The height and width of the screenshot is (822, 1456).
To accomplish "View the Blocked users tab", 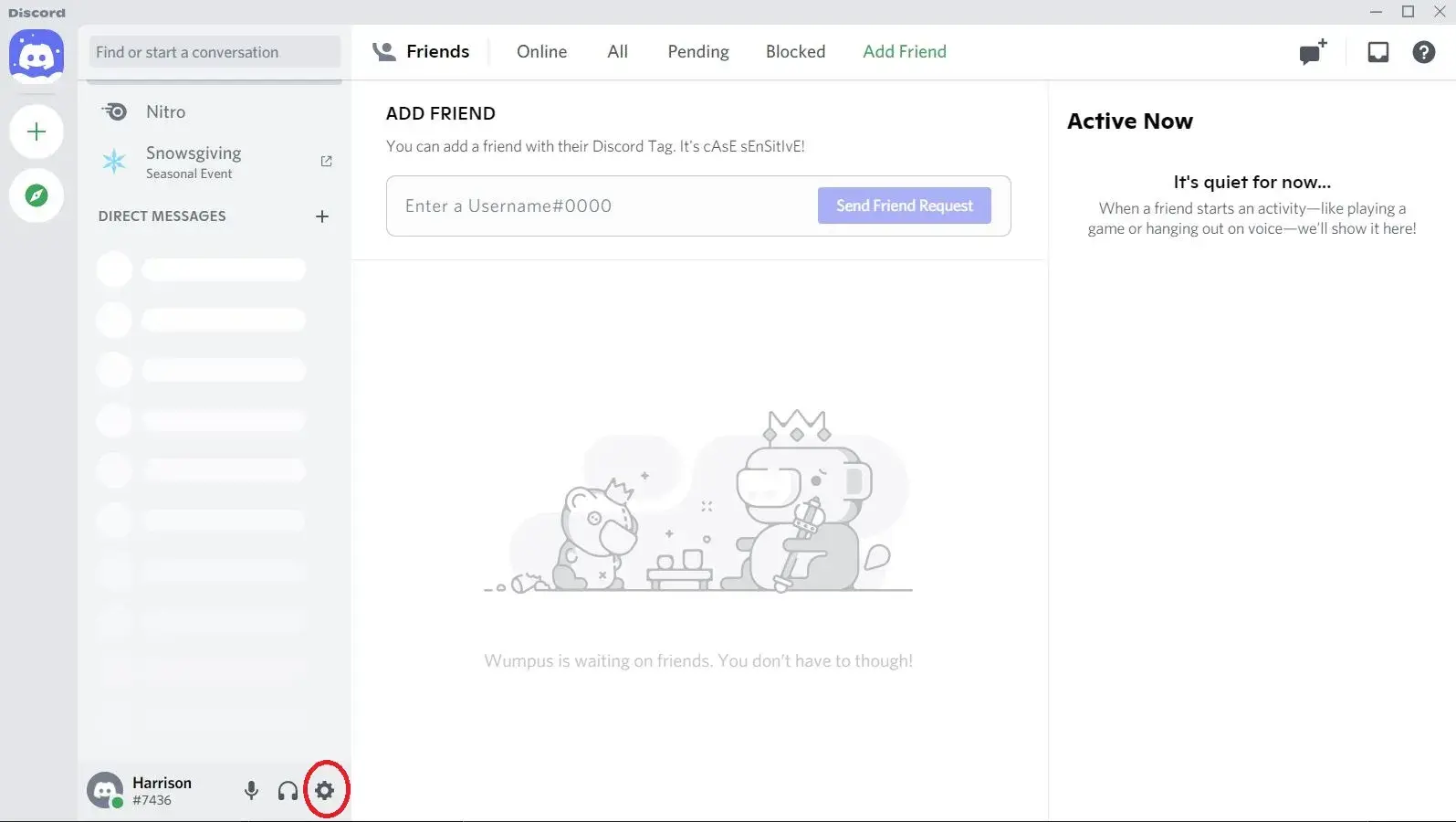I will click(x=795, y=52).
